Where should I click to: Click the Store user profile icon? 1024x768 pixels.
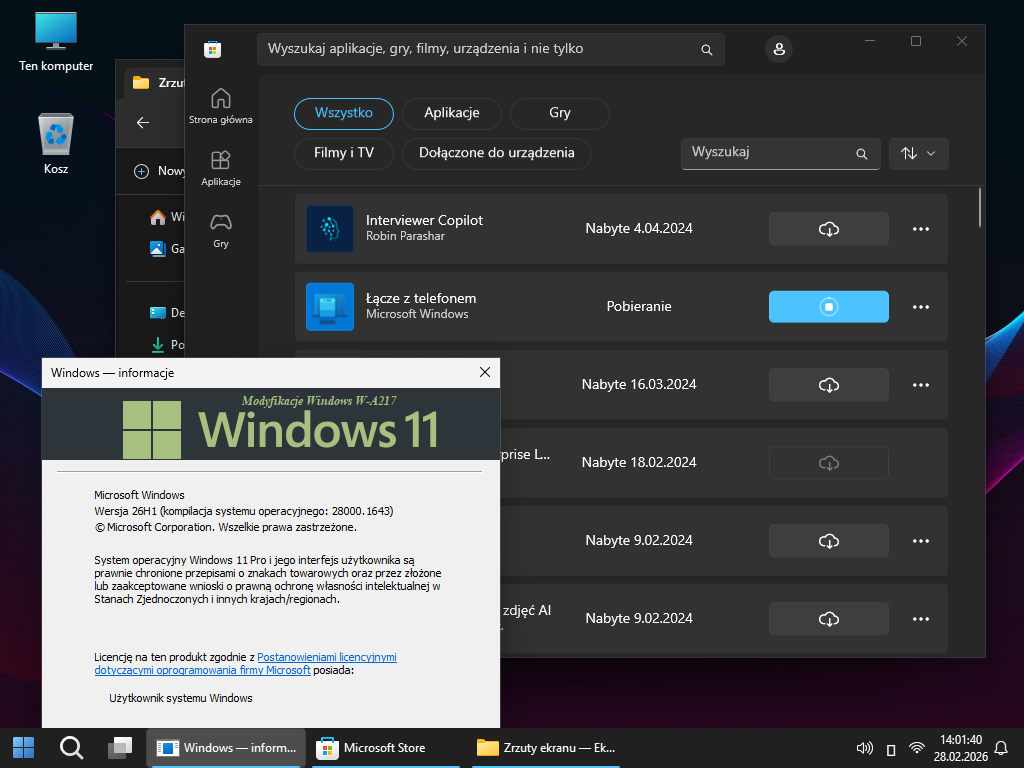(779, 49)
